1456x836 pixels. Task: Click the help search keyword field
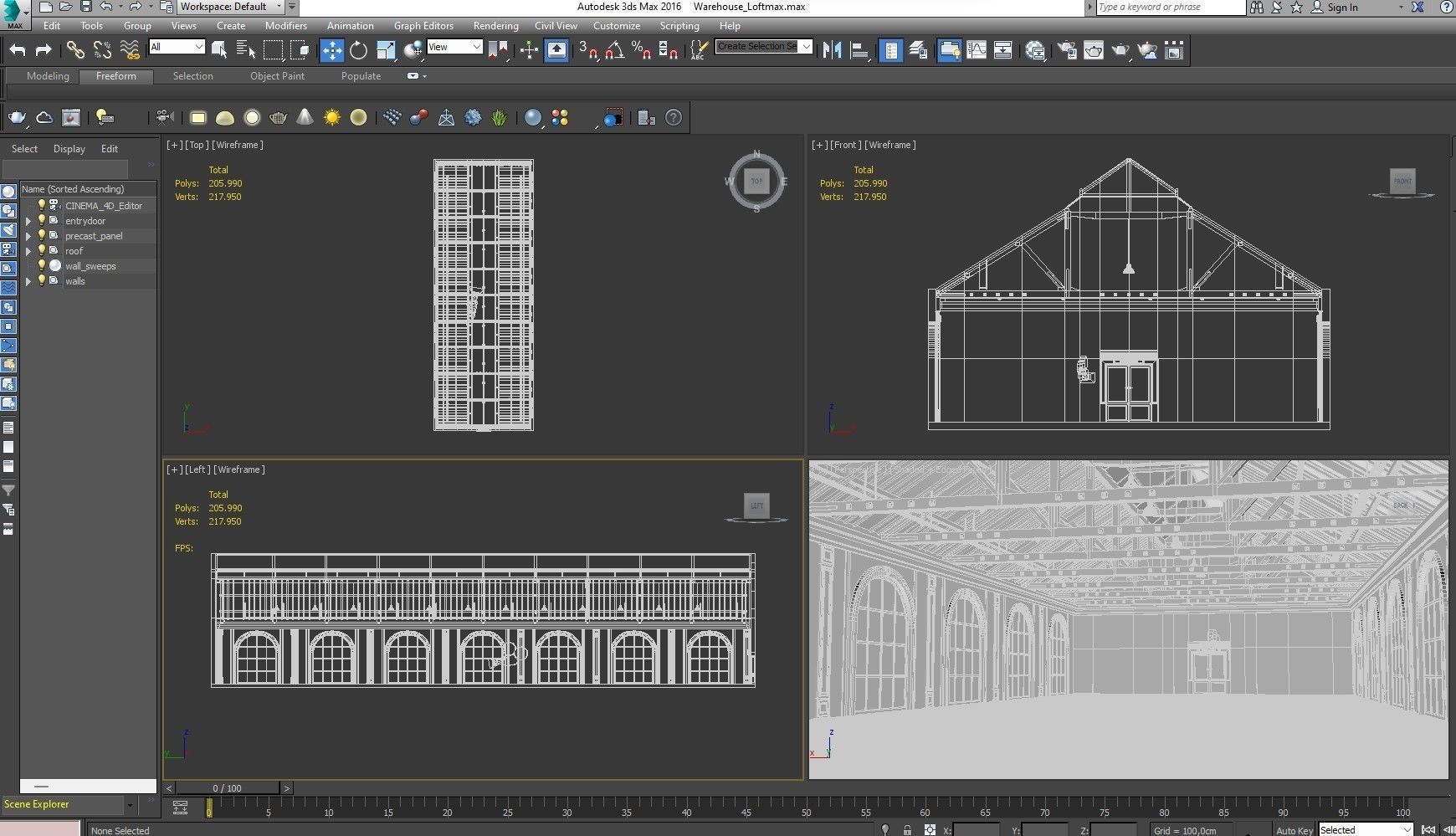[1170, 8]
